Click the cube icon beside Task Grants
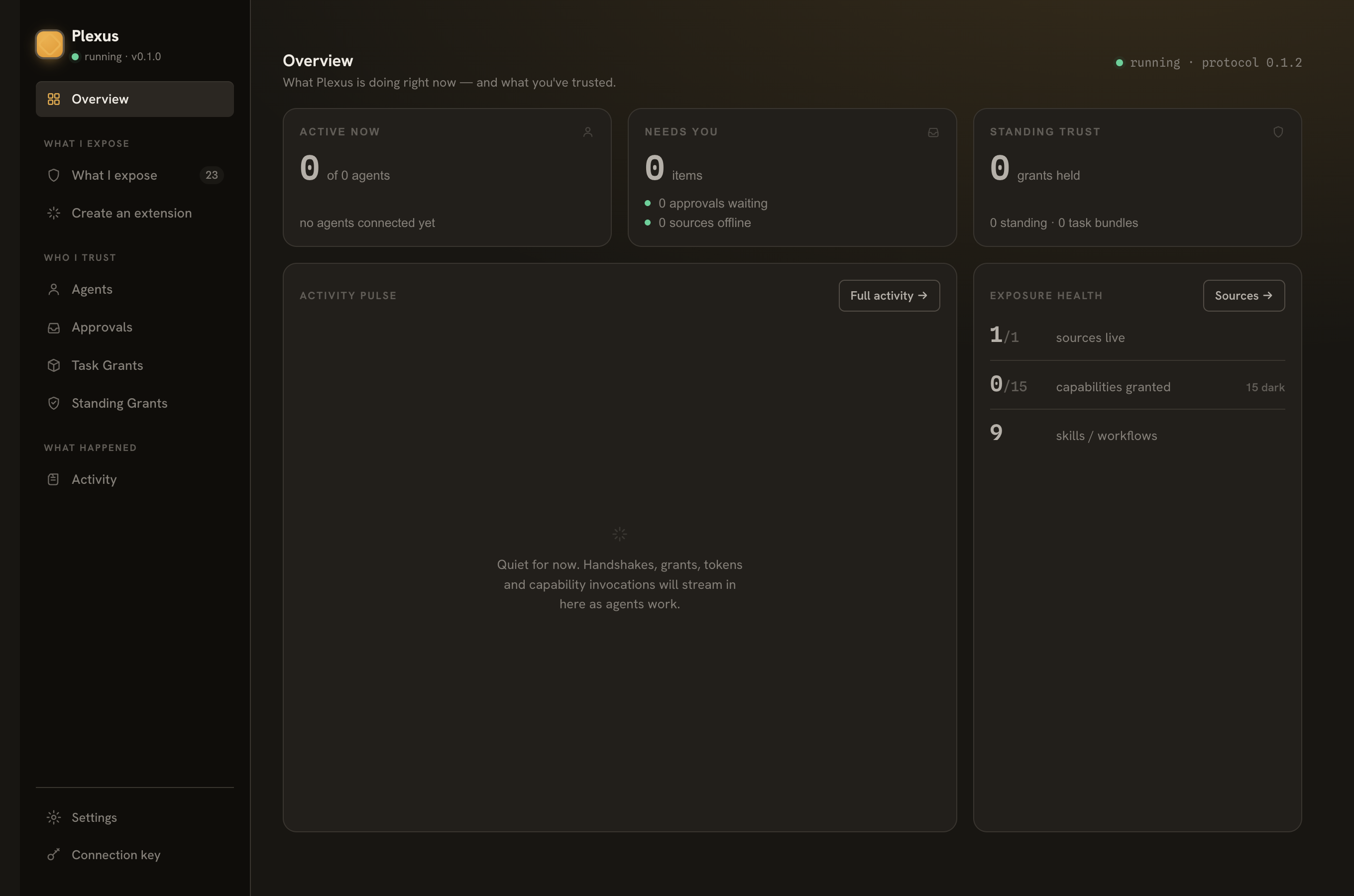The height and width of the screenshot is (896, 1354). coord(54,365)
